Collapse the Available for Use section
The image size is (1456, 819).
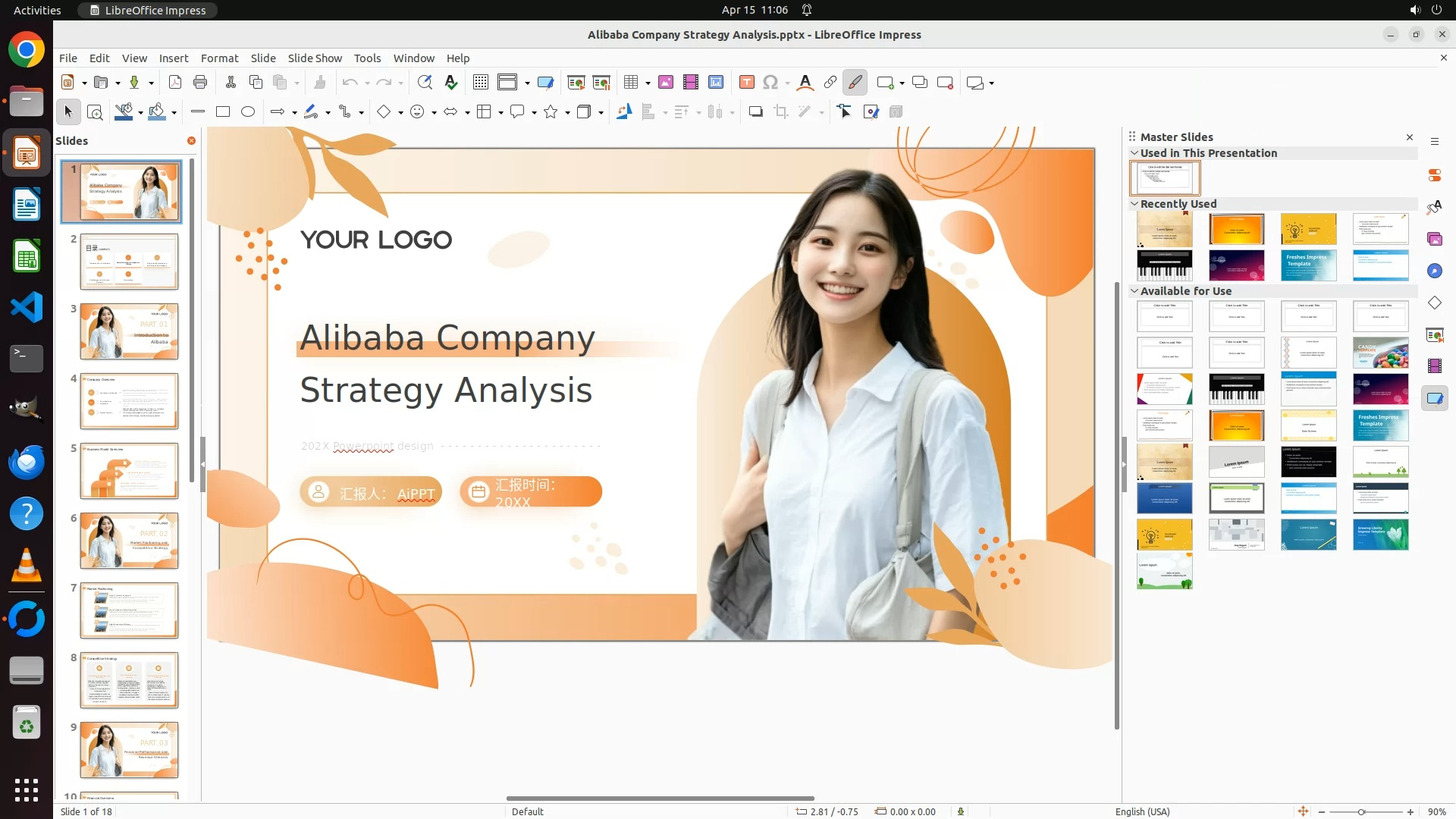1134,291
